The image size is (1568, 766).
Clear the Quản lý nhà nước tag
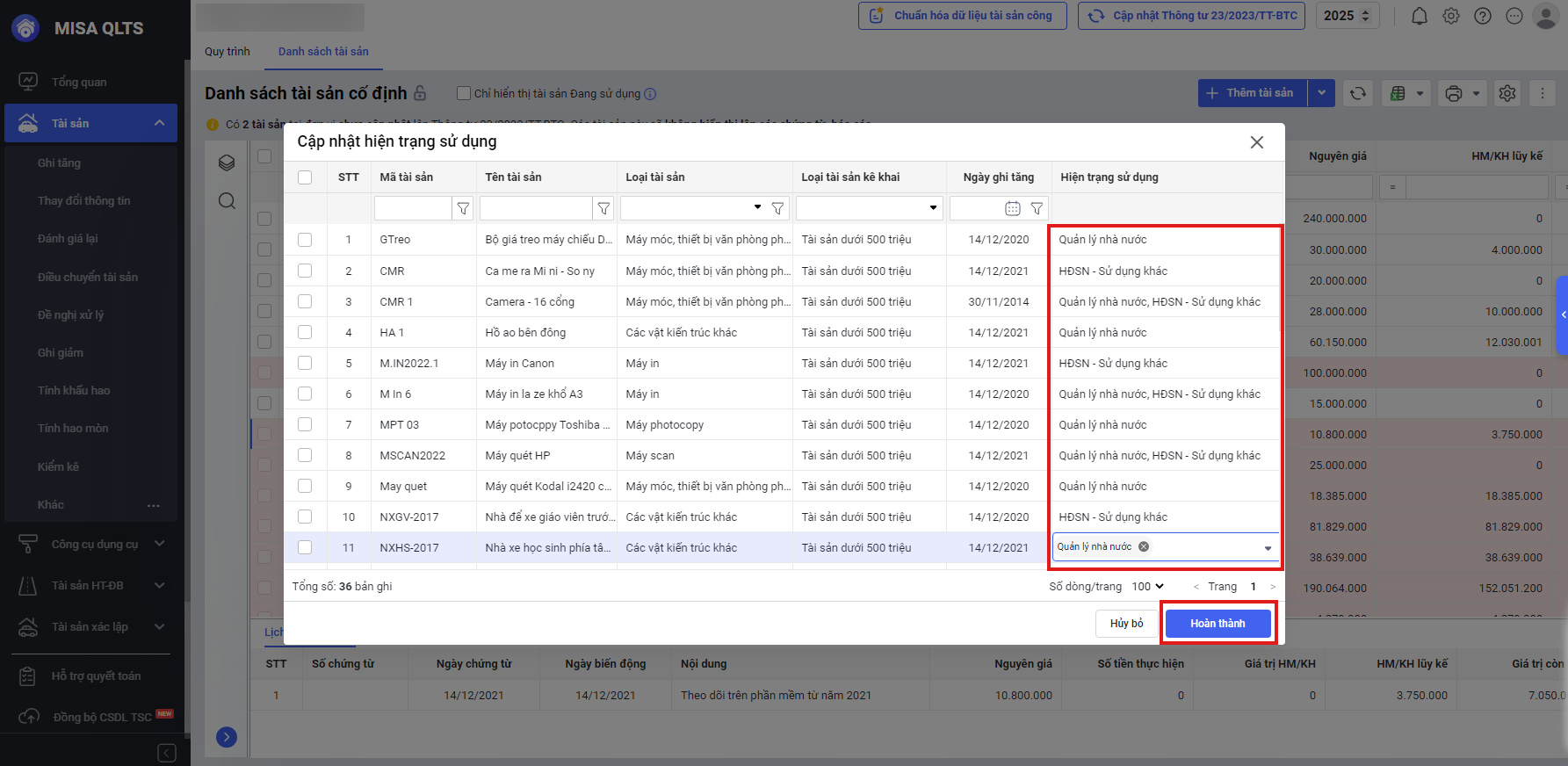pyautogui.click(x=1144, y=546)
